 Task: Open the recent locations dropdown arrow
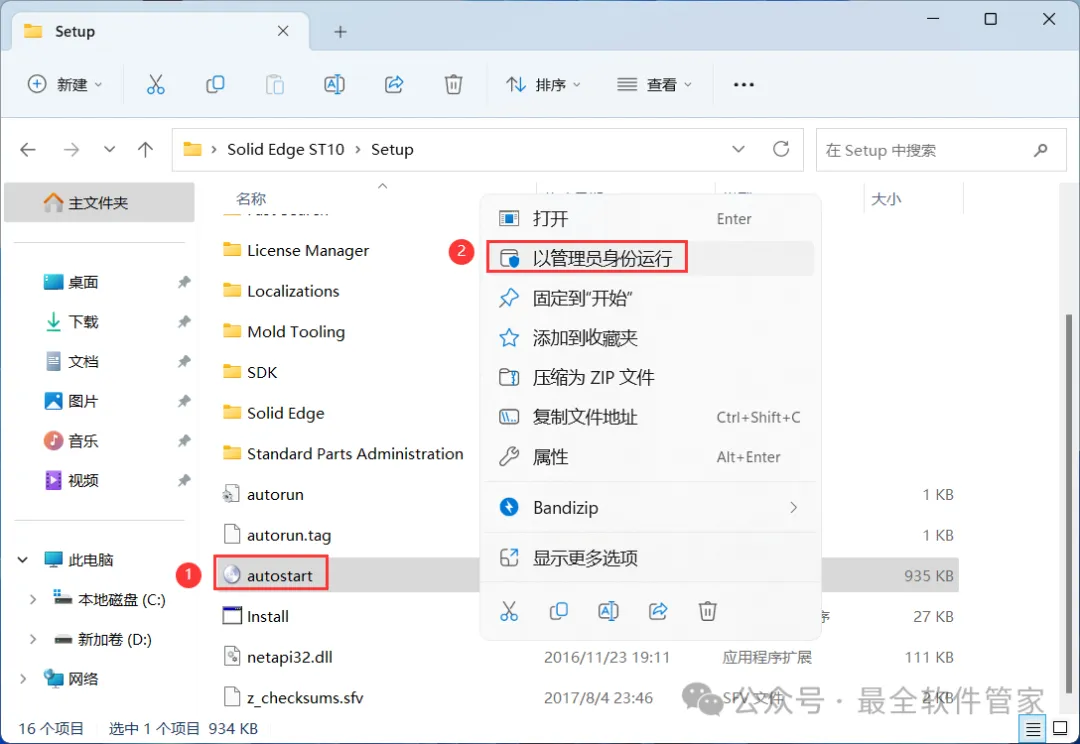(x=110, y=149)
